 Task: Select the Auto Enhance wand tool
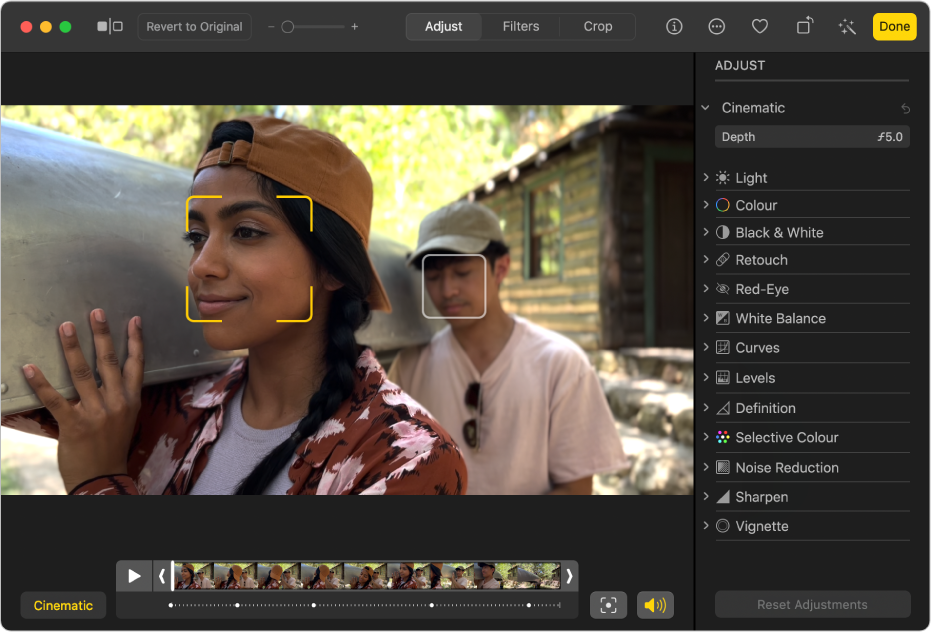click(x=847, y=26)
